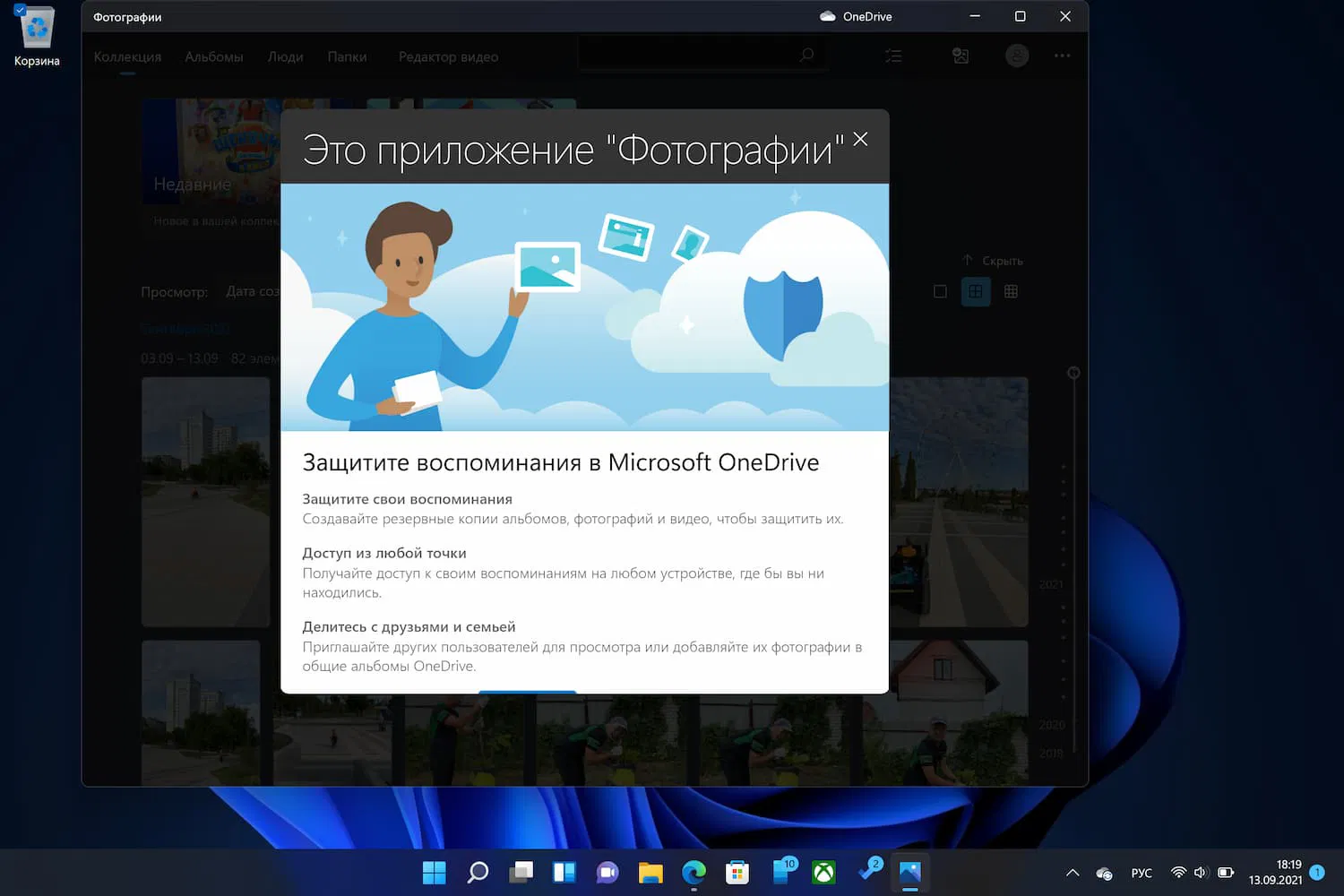
Task: Open the three-dot more menu in Photos
Action: point(1063,56)
